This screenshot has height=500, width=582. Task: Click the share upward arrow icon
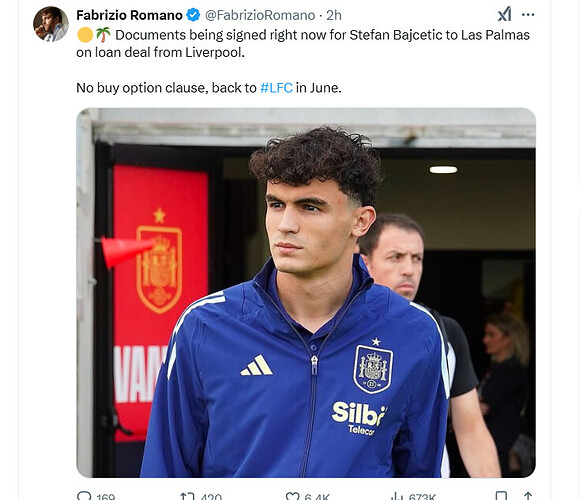tap(528, 496)
